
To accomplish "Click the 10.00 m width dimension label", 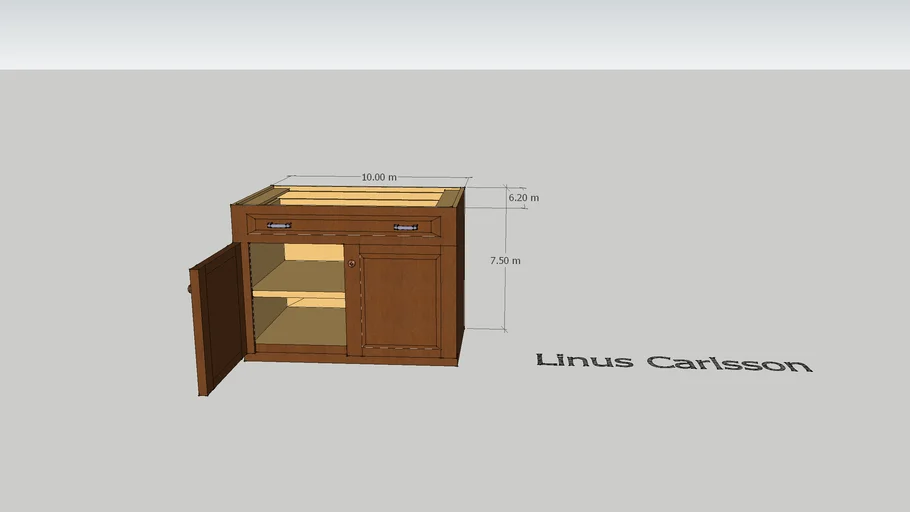I will point(379,177).
